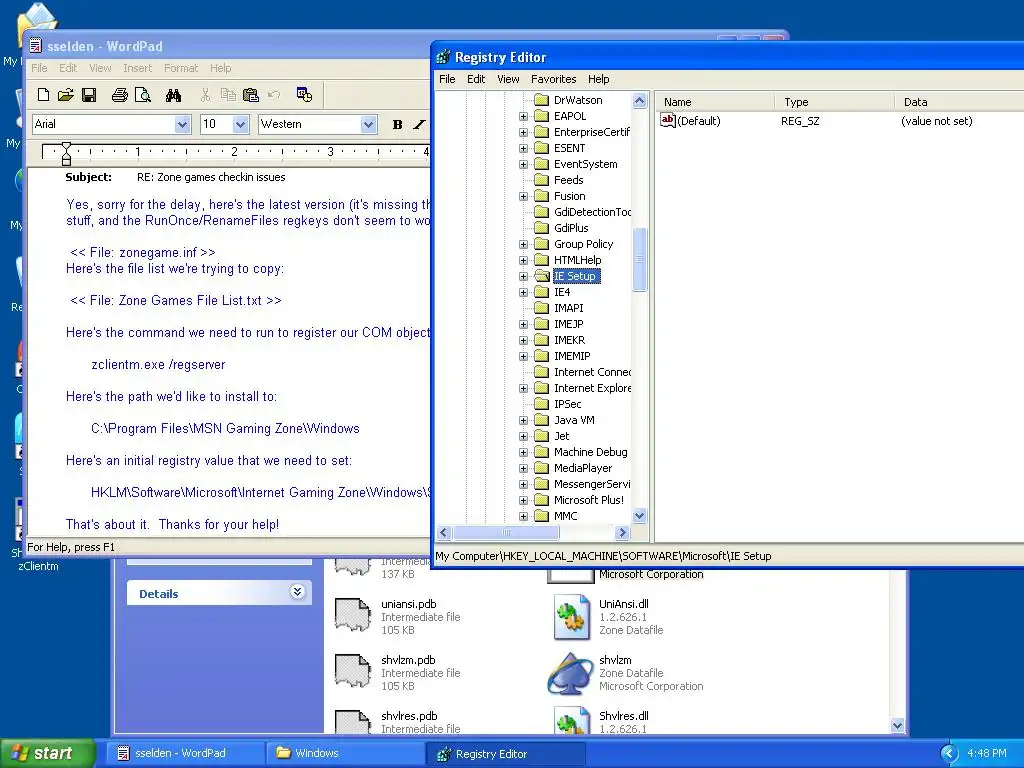
Task: Expand the Java VM registry key
Action: click(x=523, y=421)
